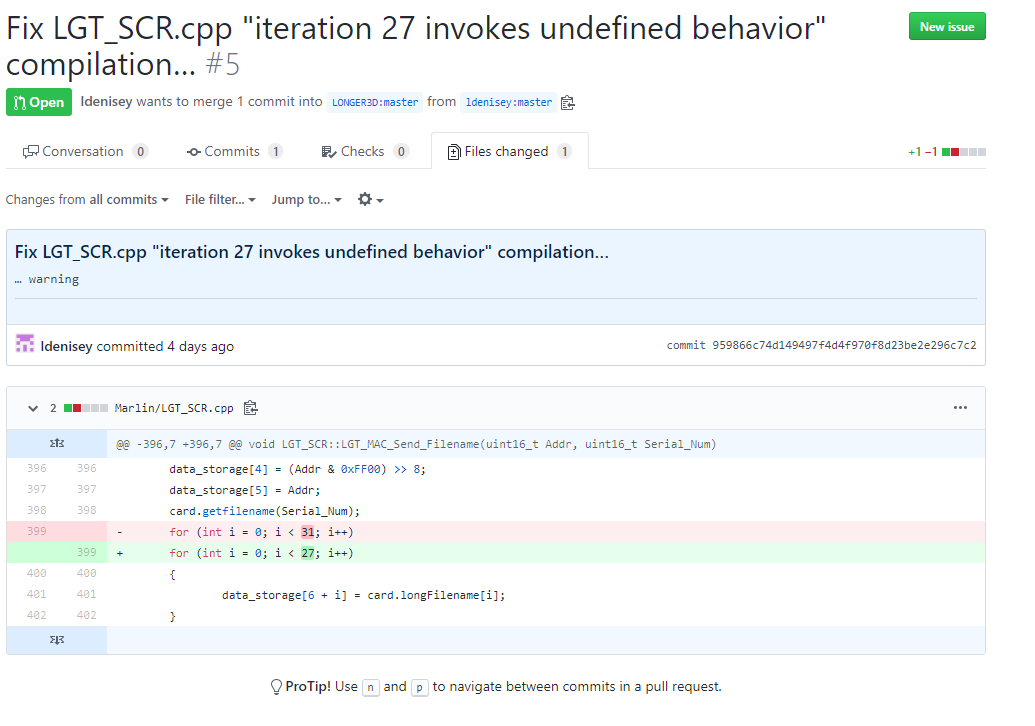Open the Jump to dropdown
The height and width of the screenshot is (726, 1035).
[306, 200]
